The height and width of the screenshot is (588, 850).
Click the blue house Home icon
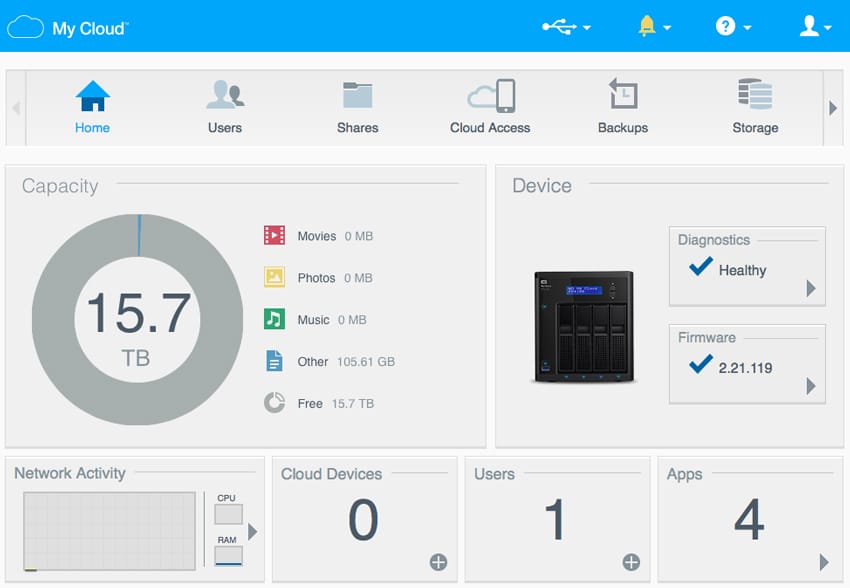93,96
